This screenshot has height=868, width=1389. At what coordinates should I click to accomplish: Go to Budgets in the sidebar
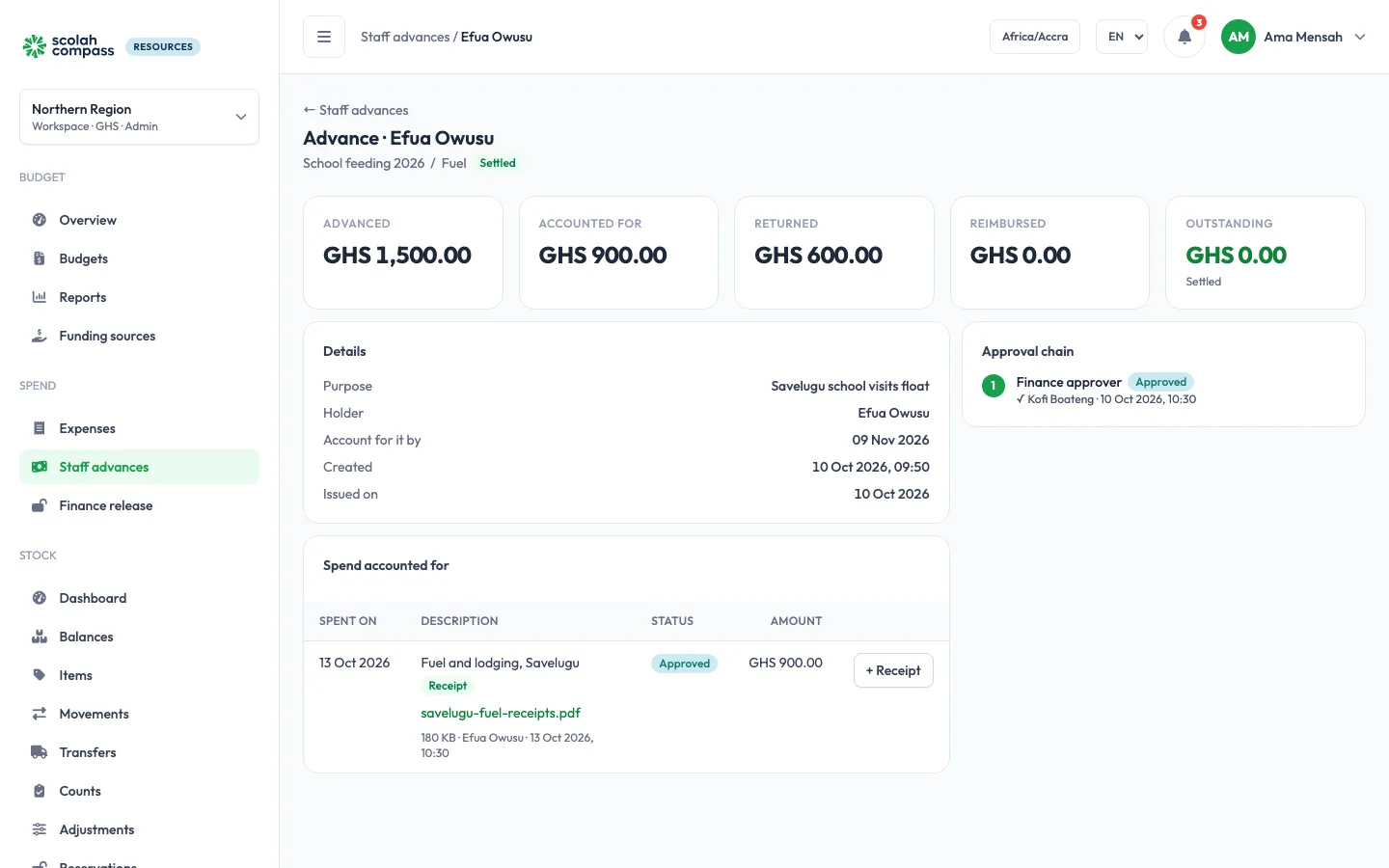(139, 258)
